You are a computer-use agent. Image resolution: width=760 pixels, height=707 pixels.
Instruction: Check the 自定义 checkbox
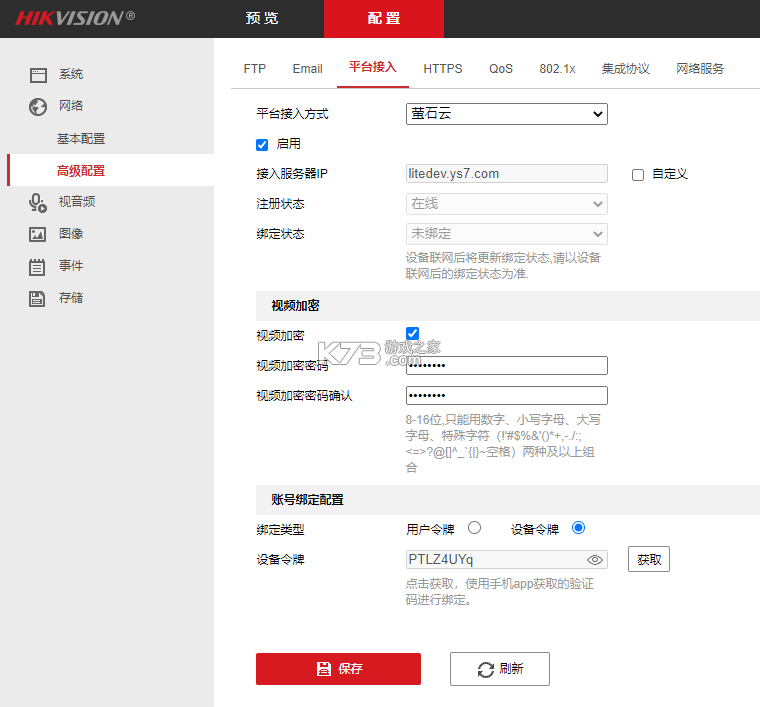click(638, 174)
